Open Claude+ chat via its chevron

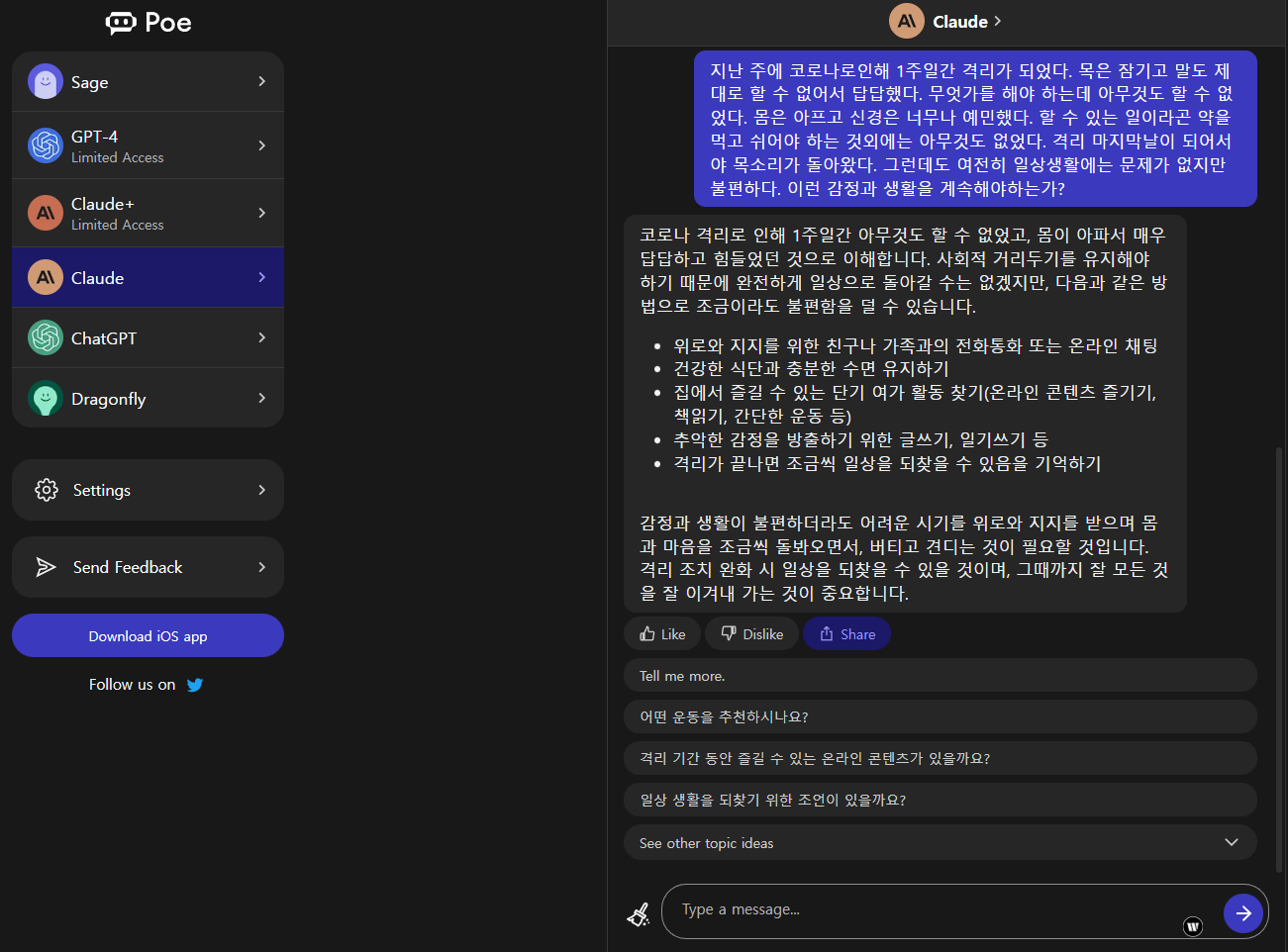coord(261,213)
